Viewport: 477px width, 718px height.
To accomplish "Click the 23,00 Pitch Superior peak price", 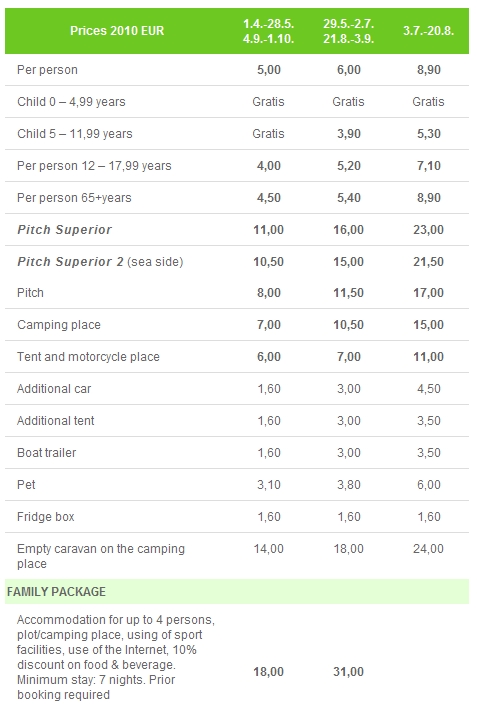I will pos(428,229).
